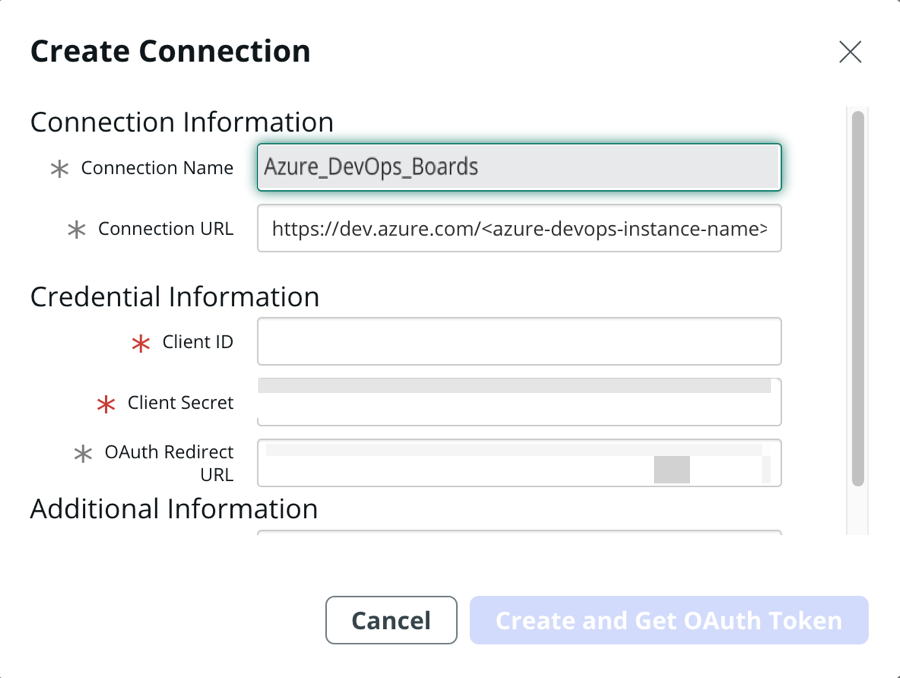Click the Connection URL field

click(x=519, y=228)
